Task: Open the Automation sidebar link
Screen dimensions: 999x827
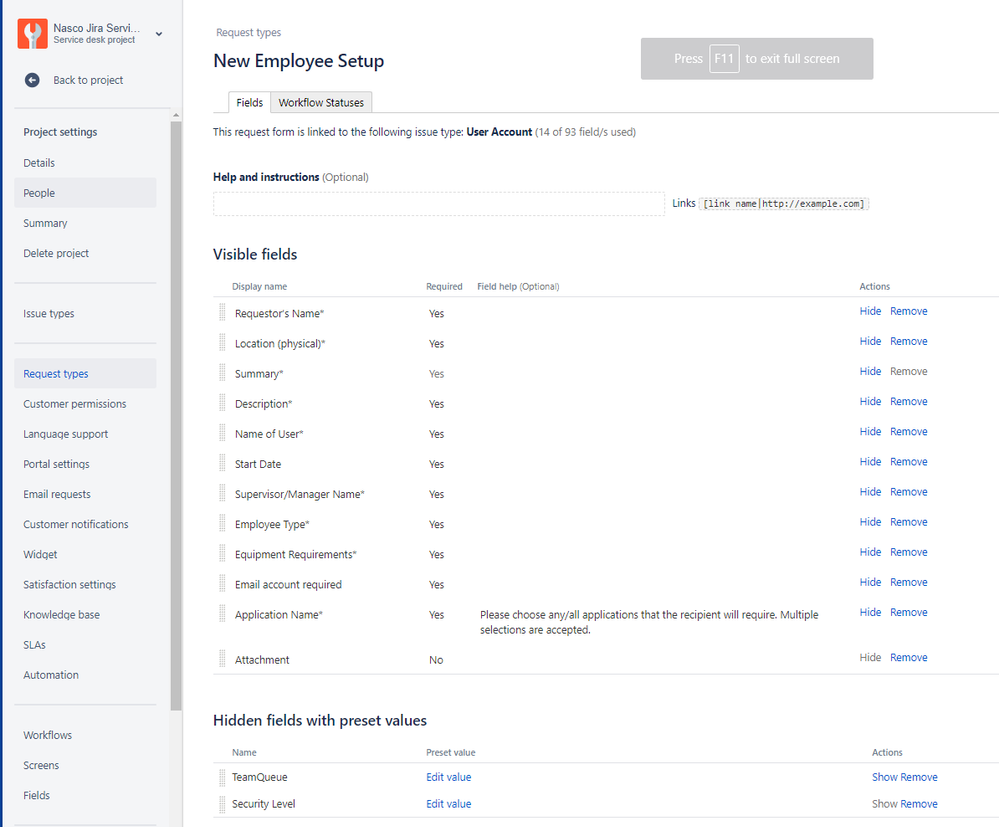Action: [50, 674]
